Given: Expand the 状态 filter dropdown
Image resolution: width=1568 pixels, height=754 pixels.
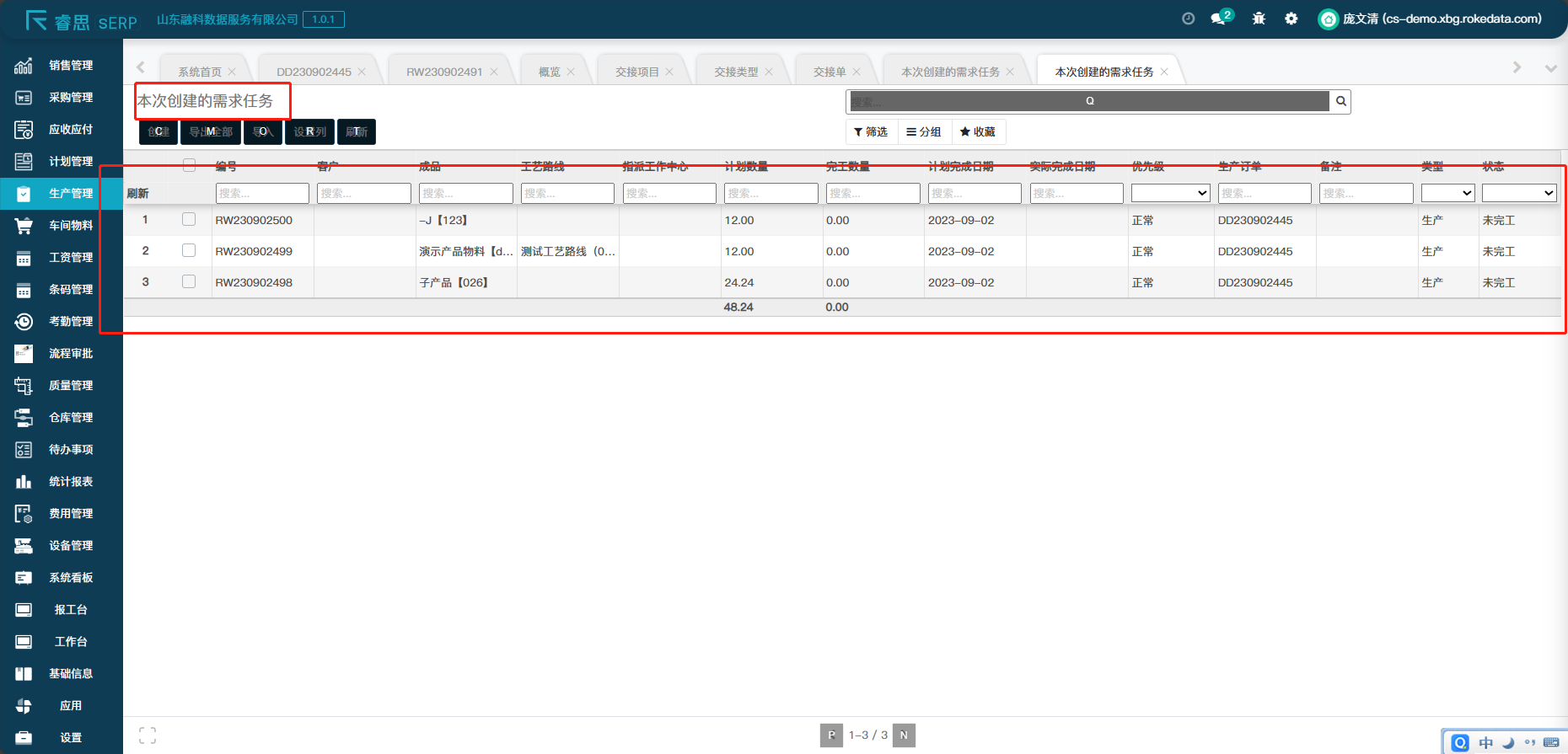Looking at the screenshot, I should (x=1518, y=193).
